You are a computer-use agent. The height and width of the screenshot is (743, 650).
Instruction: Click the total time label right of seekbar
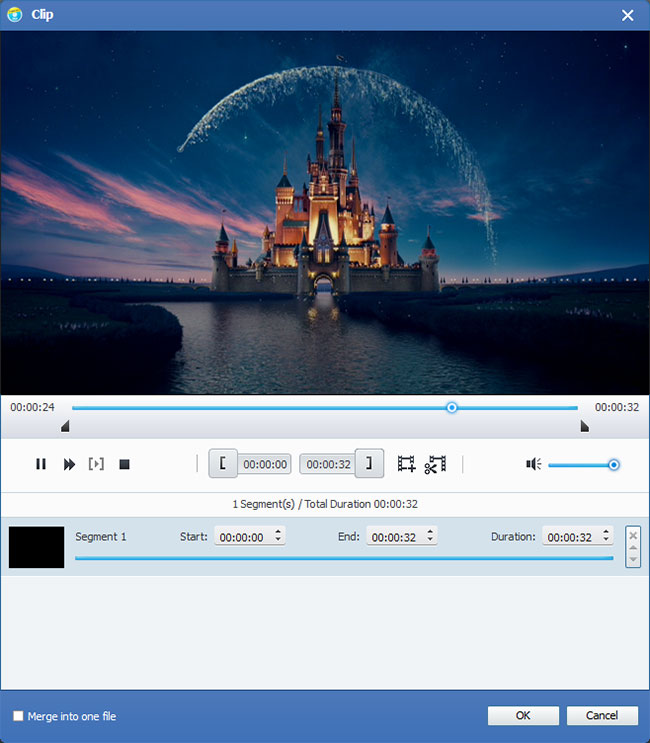click(617, 407)
